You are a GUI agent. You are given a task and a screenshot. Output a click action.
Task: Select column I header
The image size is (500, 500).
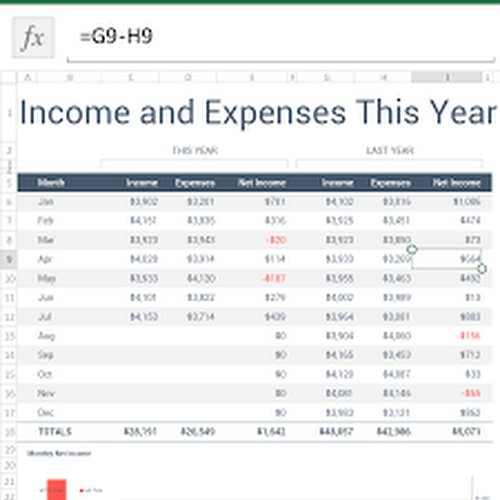(447, 77)
